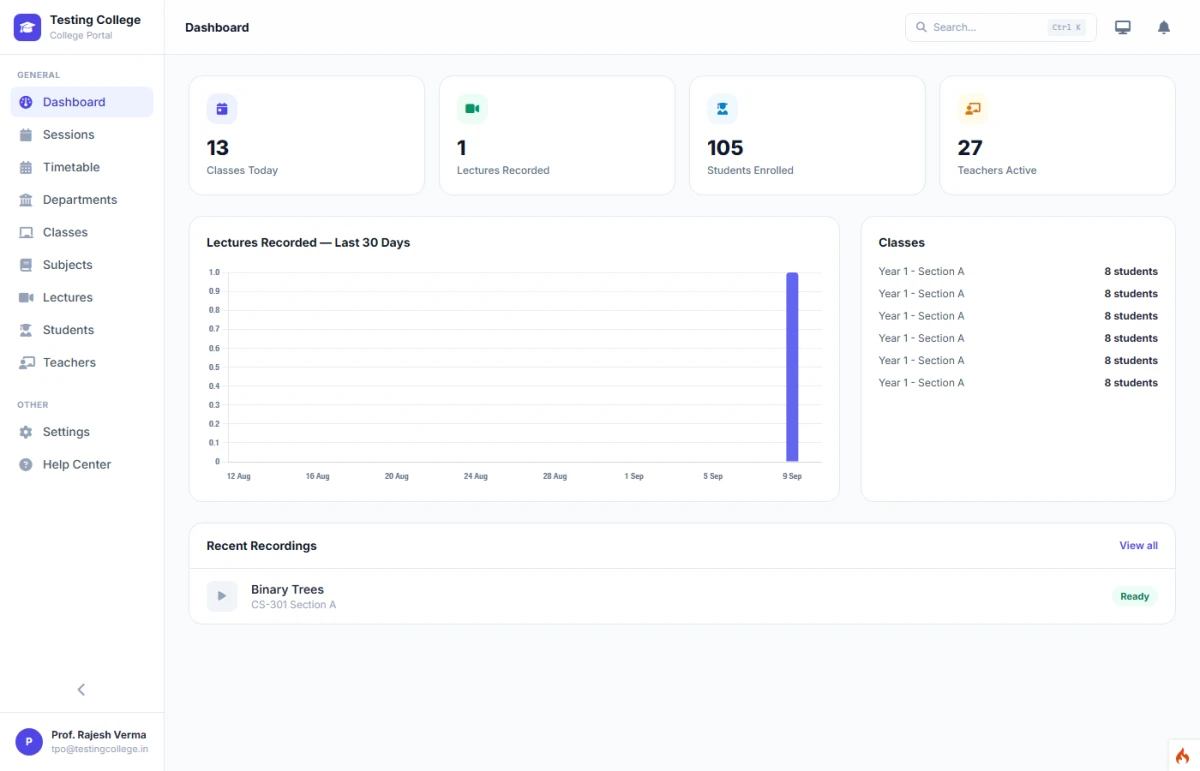This screenshot has width=1200, height=771.
Task: Select Subjects in the sidebar
Action: [82, 265]
